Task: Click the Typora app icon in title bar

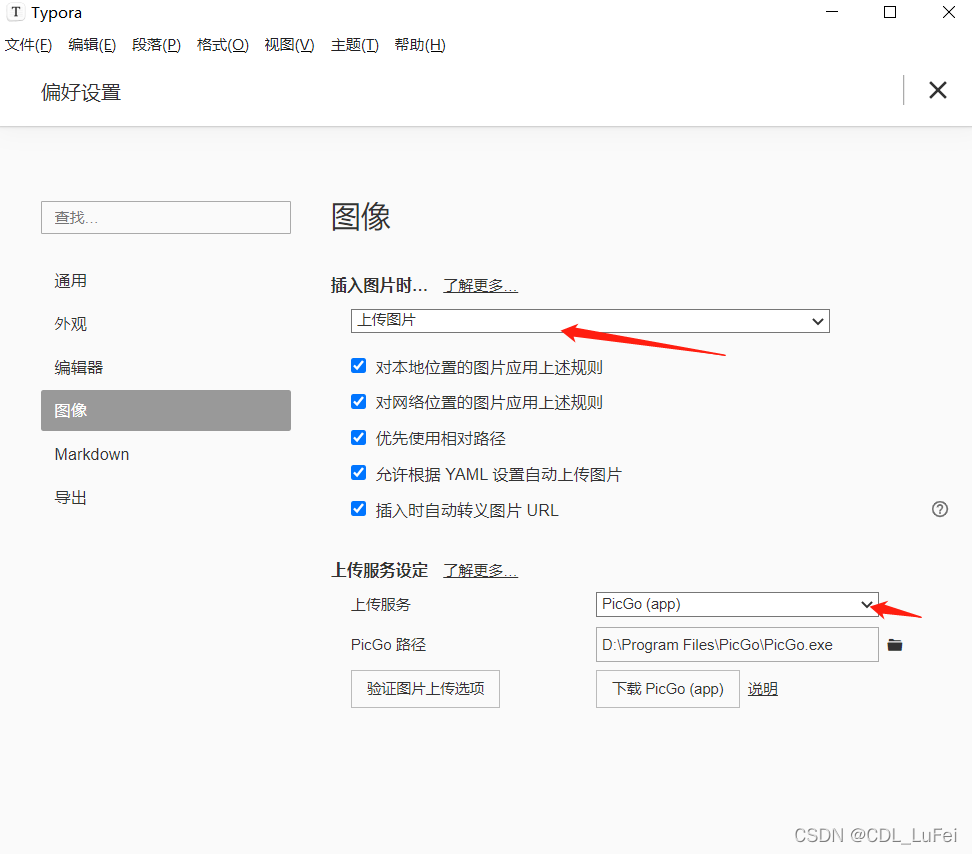Action: 16,12
